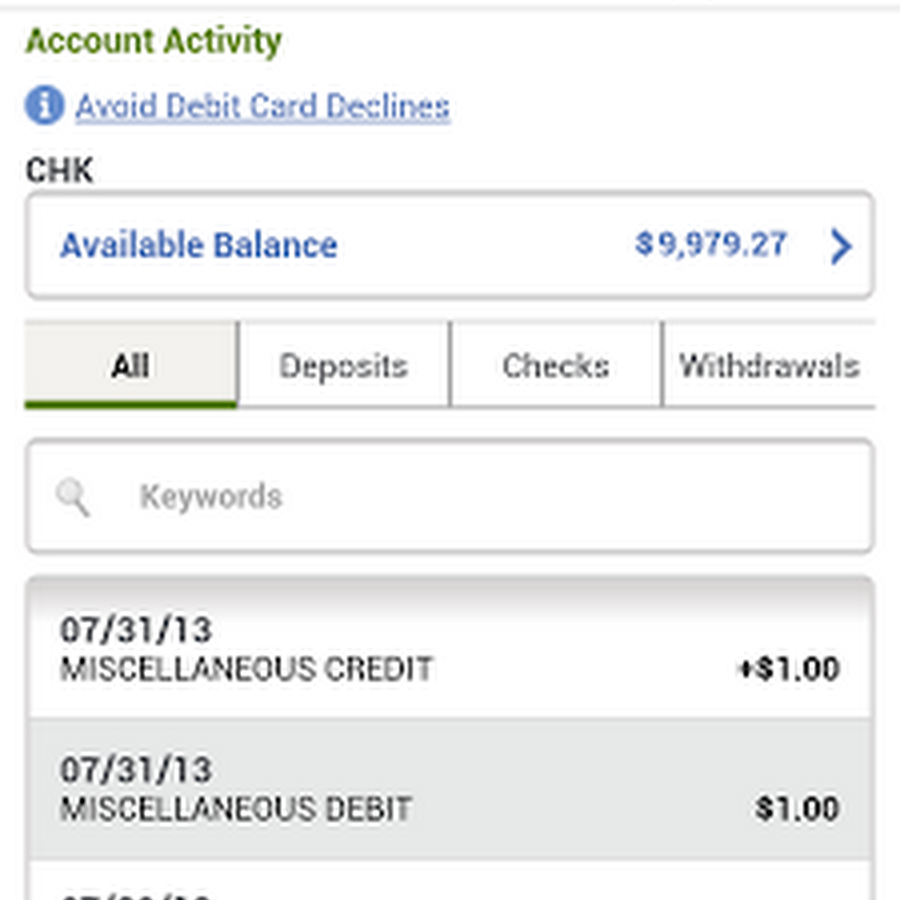The height and width of the screenshot is (900, 900).
Task: Click the magnifying glass search icon
Action: pos(73,496)
